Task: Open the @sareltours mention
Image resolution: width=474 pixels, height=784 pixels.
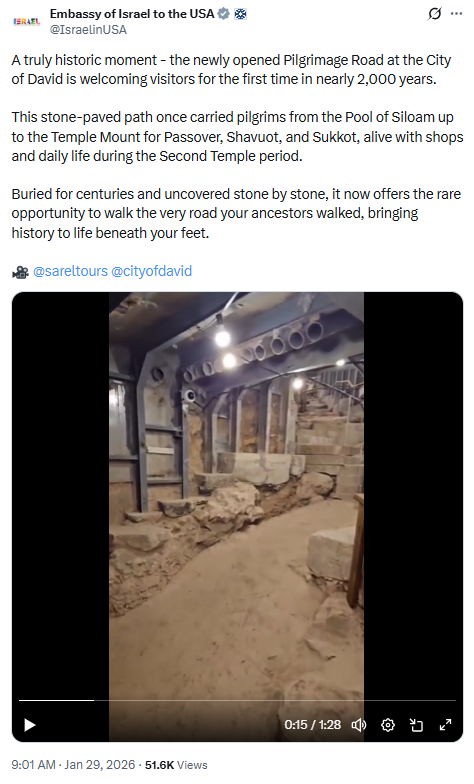Action: click(x=70, y=271)
